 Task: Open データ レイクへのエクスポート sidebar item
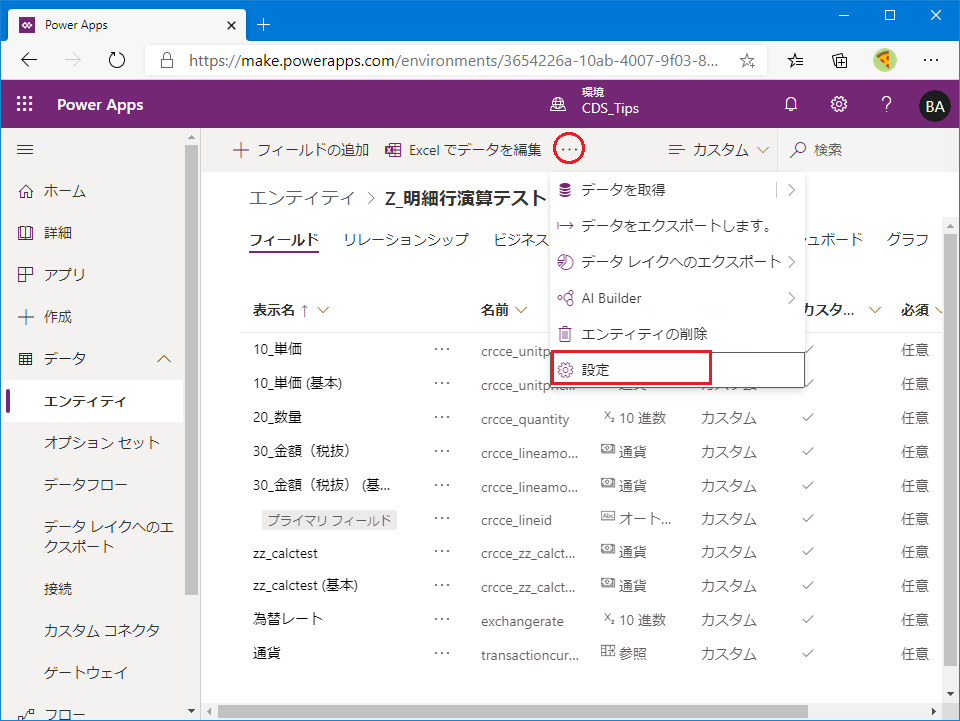pos(109,536)
